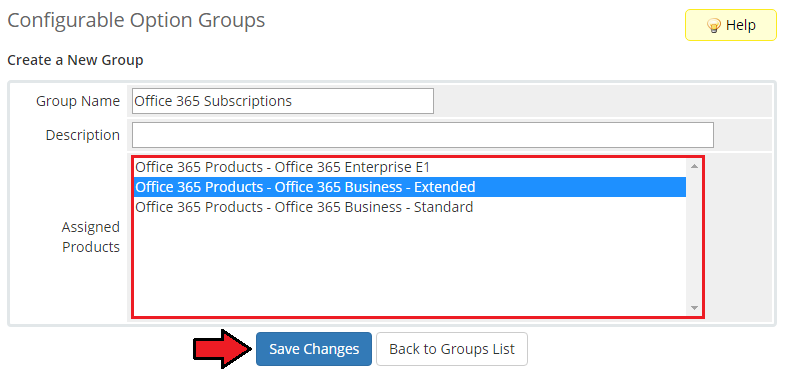Click the empty Description field

423,135
